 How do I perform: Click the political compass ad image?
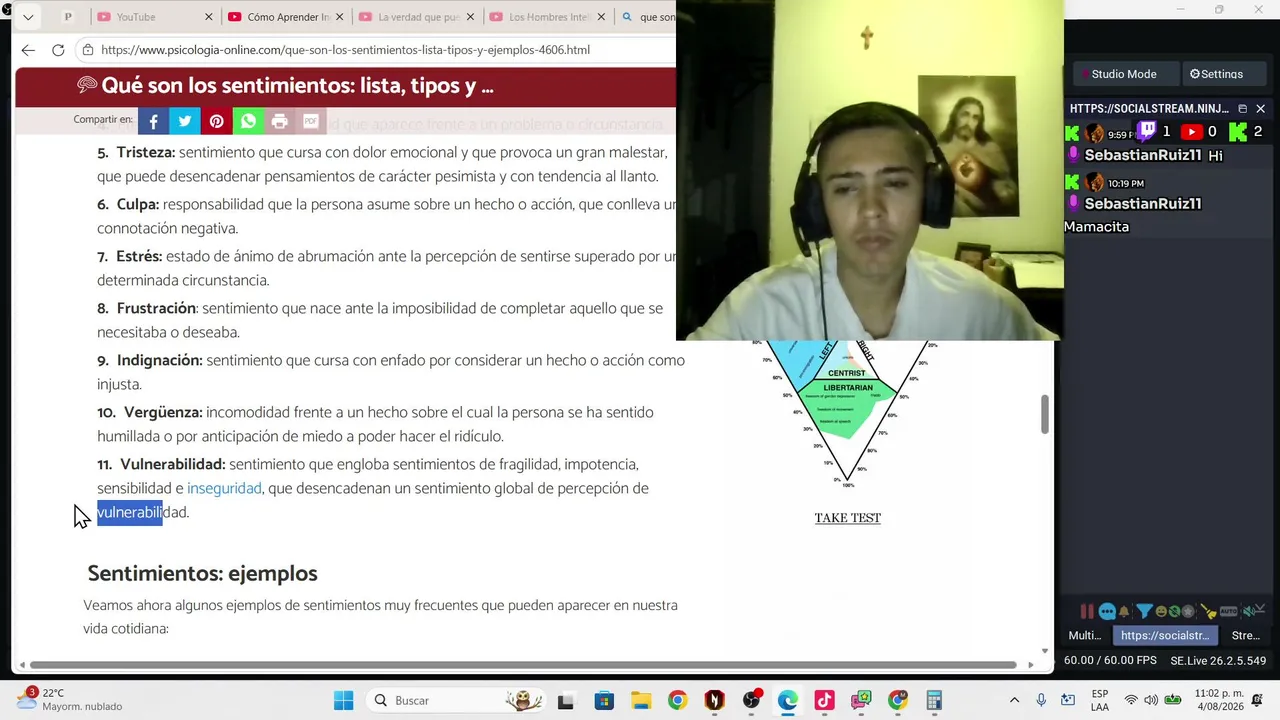847,415
